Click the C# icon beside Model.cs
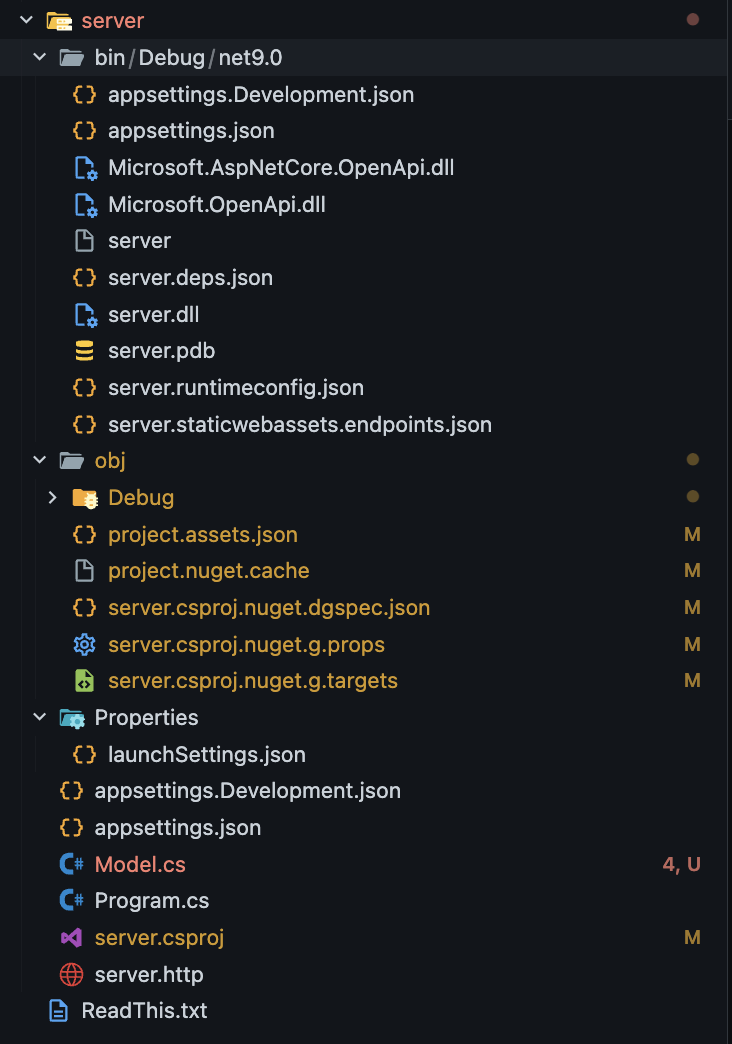Image resolution: width=732 pixels, height=1044 pixels. coord(71,864)
